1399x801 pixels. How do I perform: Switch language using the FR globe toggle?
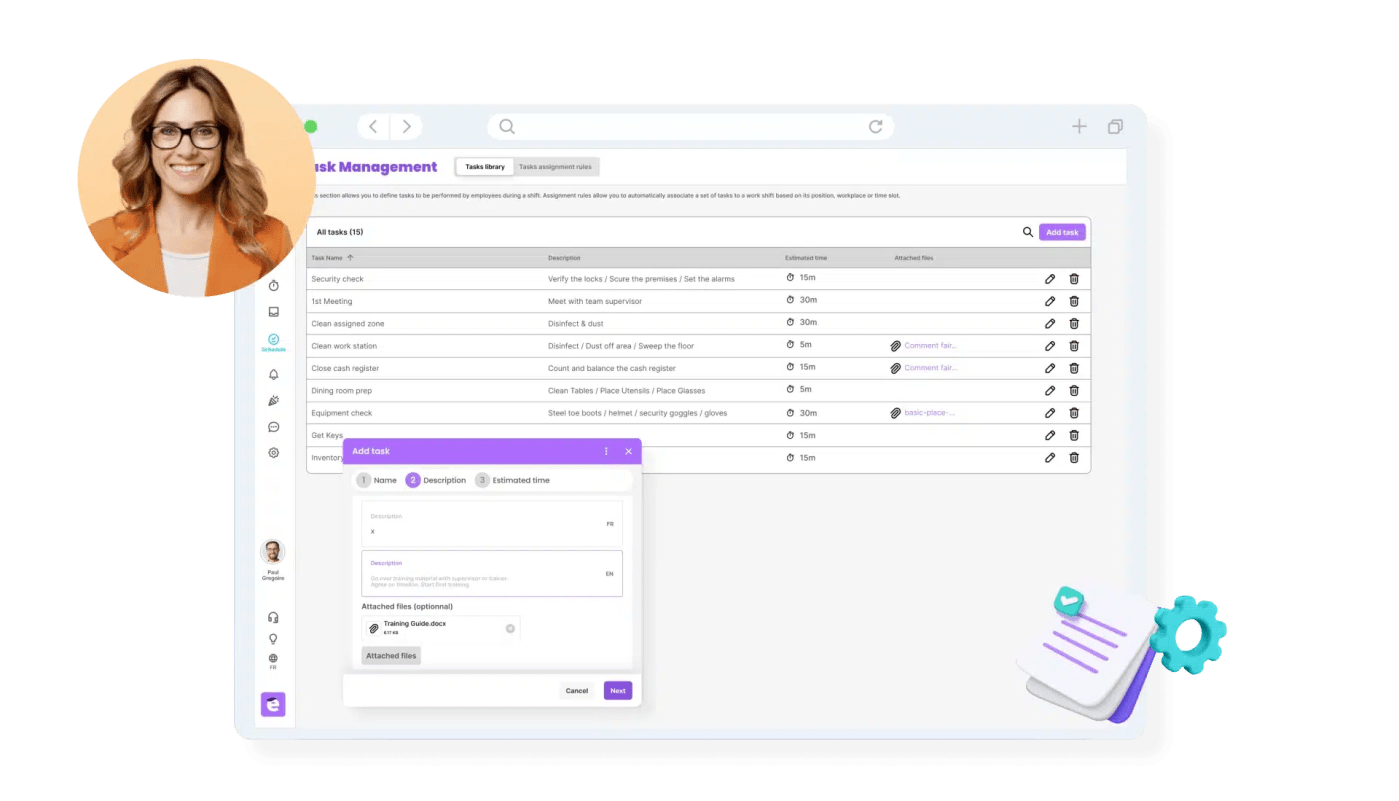pos(272,660)
